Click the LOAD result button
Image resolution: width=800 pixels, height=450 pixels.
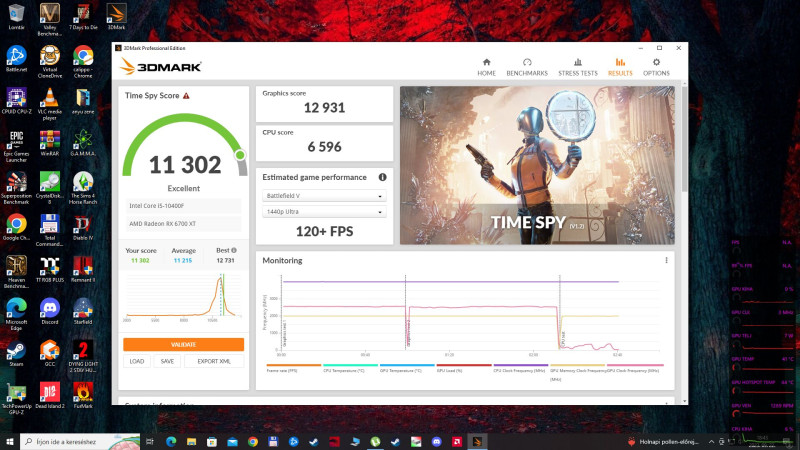(137, 361)
